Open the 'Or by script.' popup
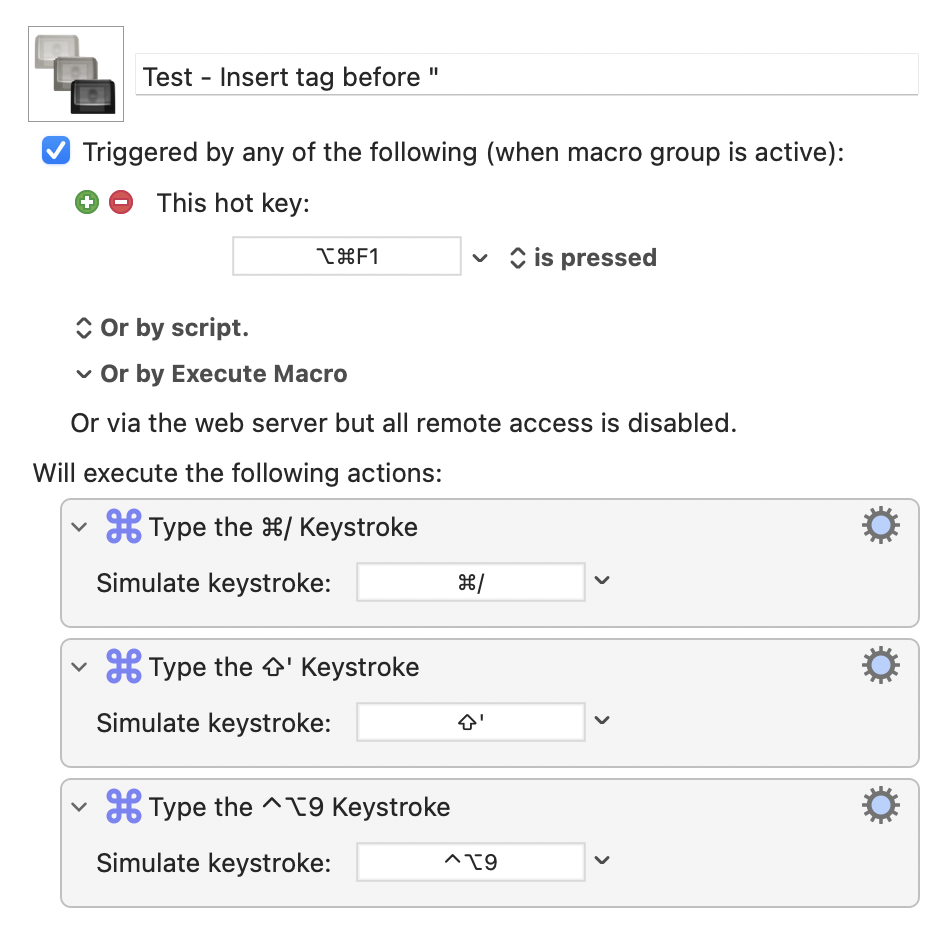This screenshot has width=948, height=928. pos(161,328)
